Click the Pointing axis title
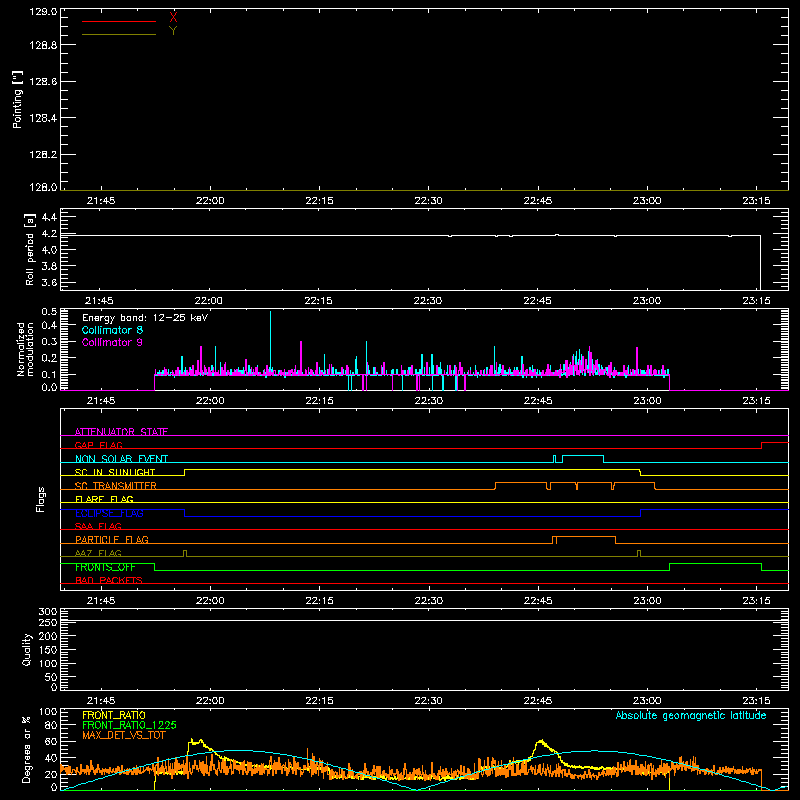Screen dimensions: 800x800 [x=18, y=99]
